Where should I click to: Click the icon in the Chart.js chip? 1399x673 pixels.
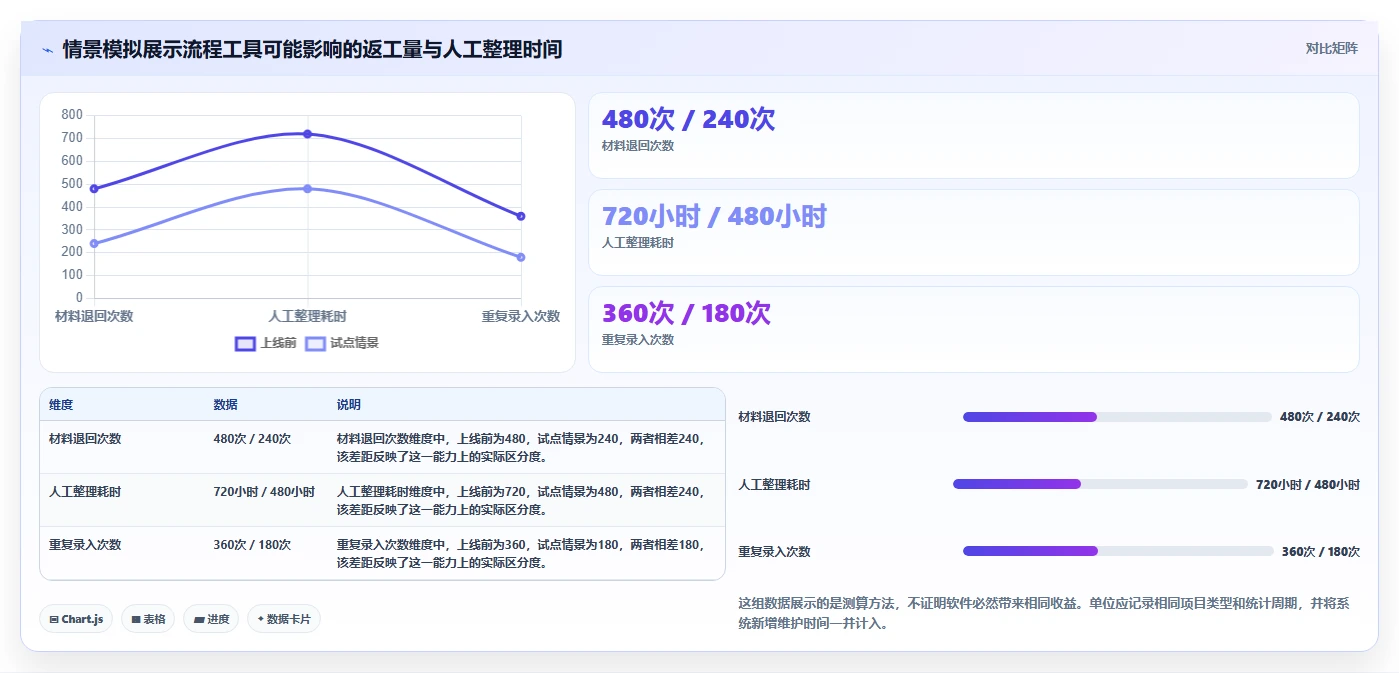point(54,620)
